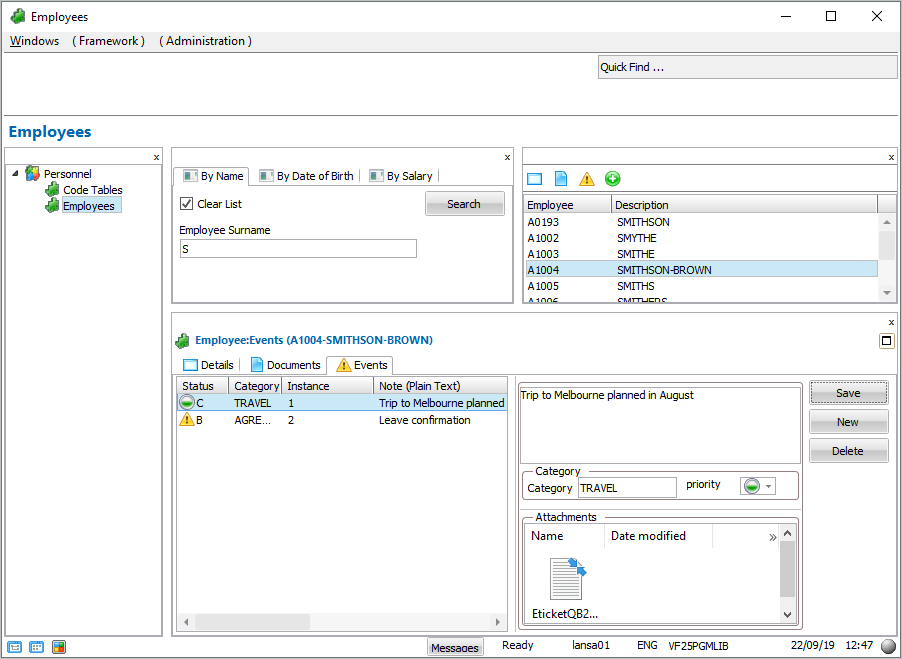
Task: Click the Details icon in employee list toolbar
Action: coord(534,179)
